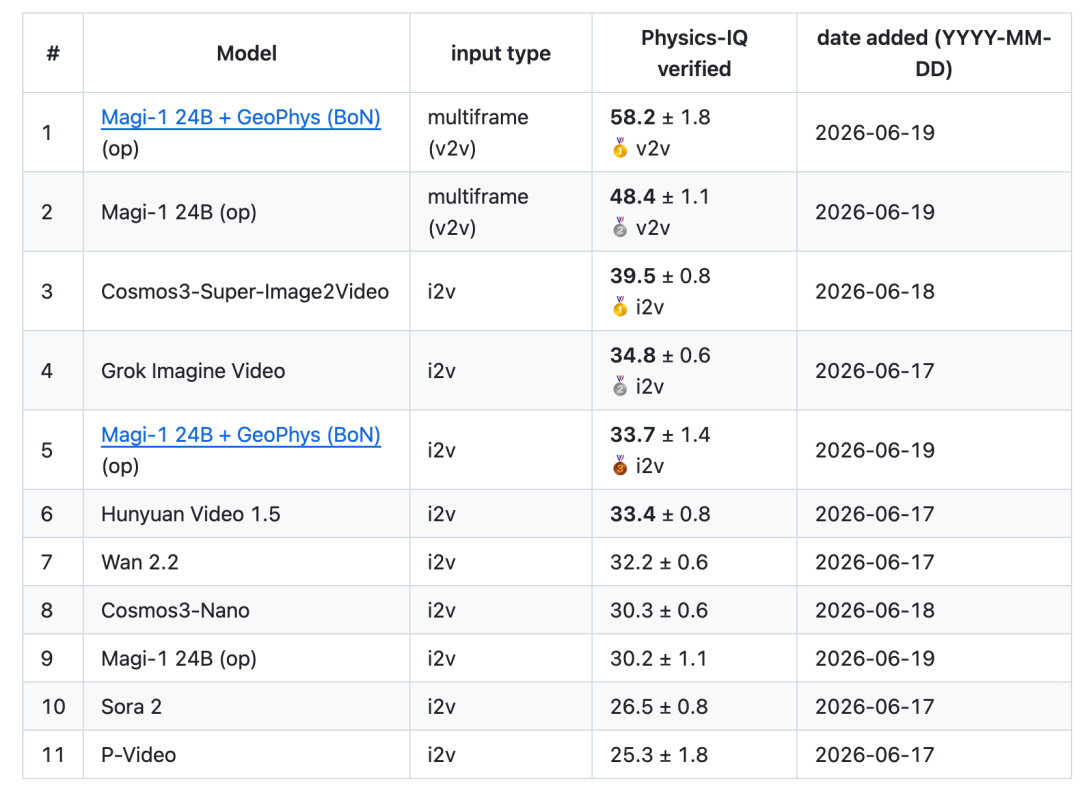The width and height of the screenshot is (1080, 790).
Task: Click the gold medal icon in Cosmos3-Super row
Action: coord(620,306)
